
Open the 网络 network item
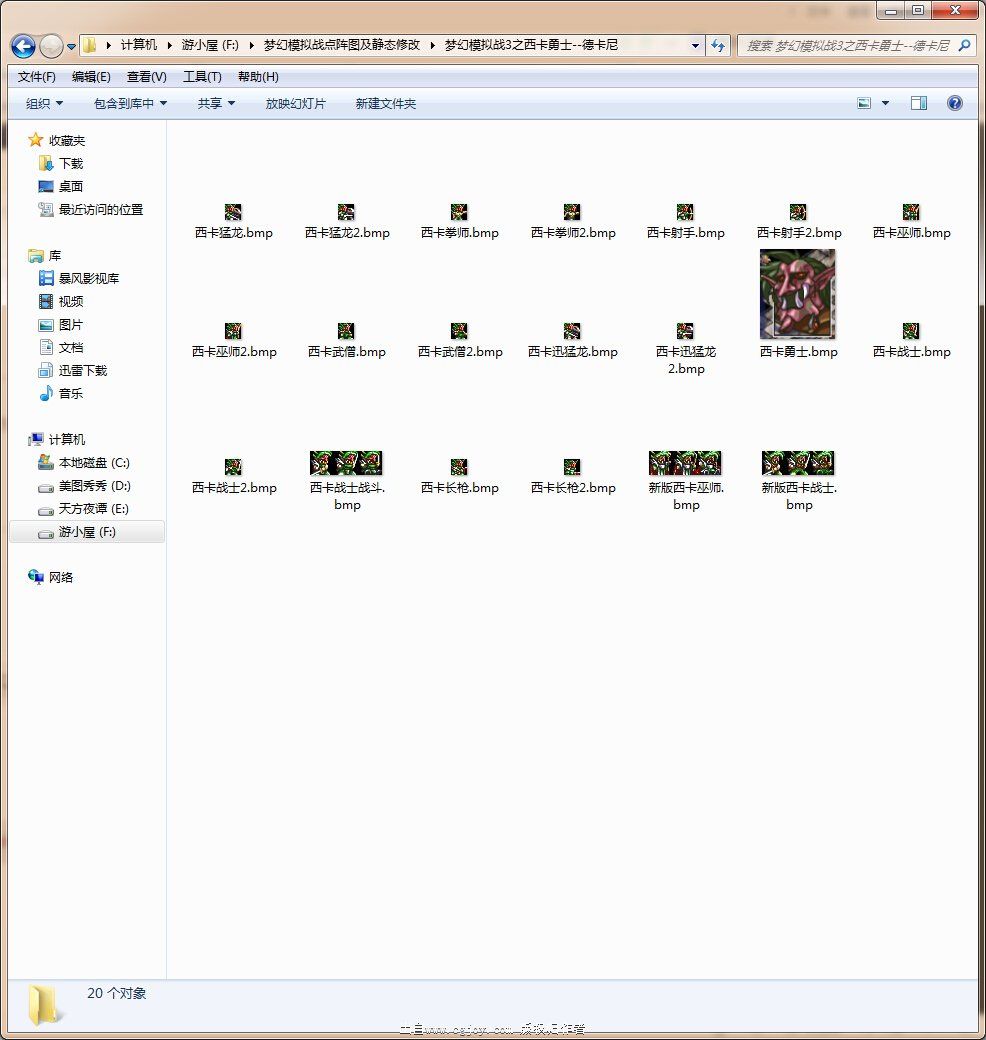60,577
